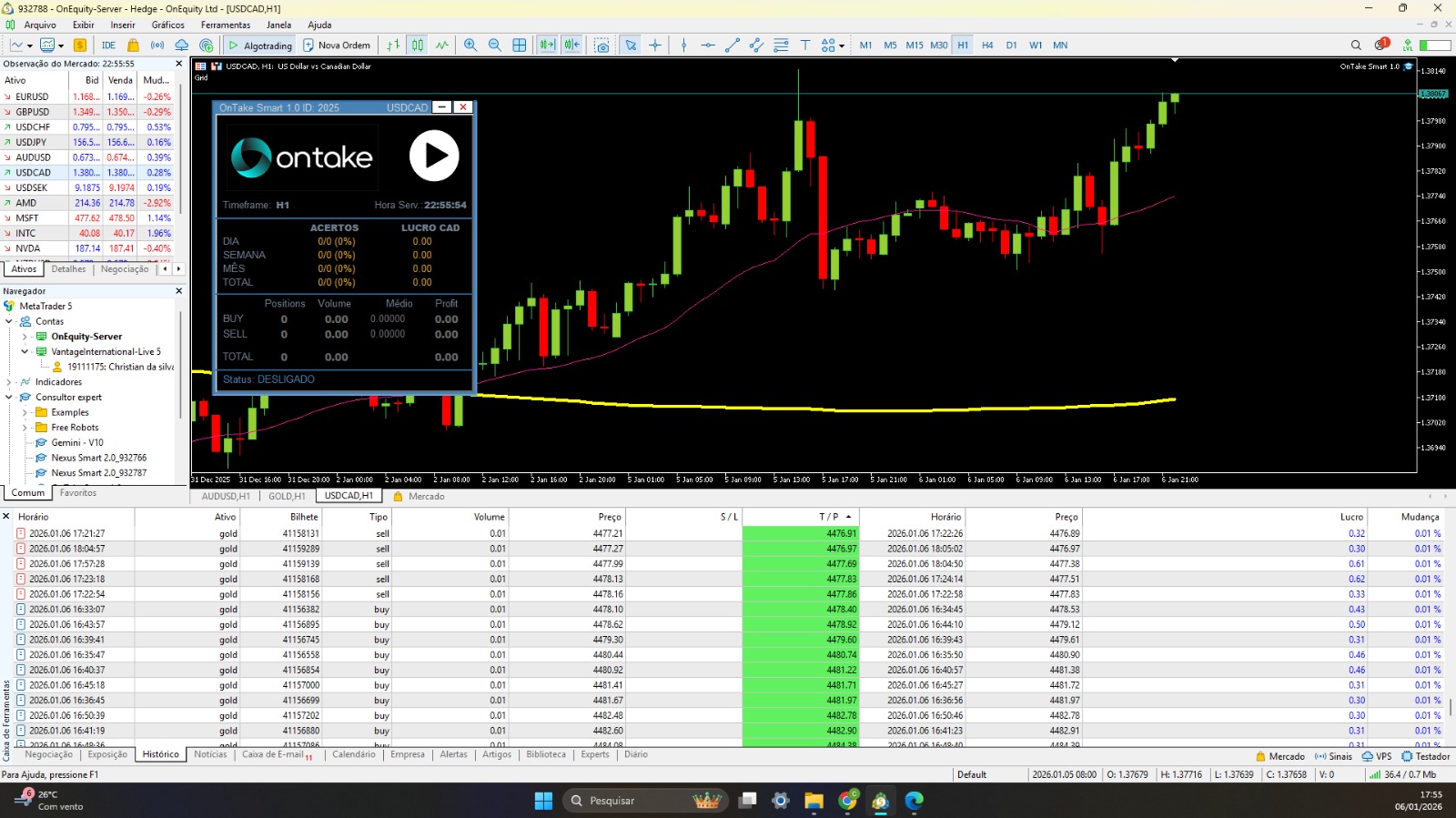Viewport: 1456px width, 818px height.
Task: Select the cursor arrow tool
Action: (631, 45)
